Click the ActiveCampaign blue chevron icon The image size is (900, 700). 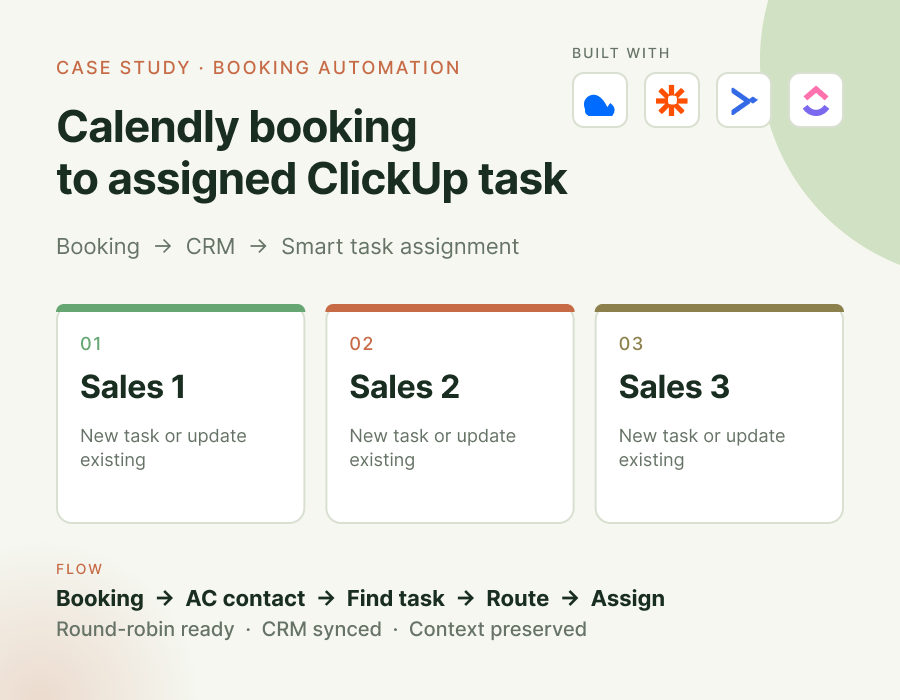(x=744, y=100)
